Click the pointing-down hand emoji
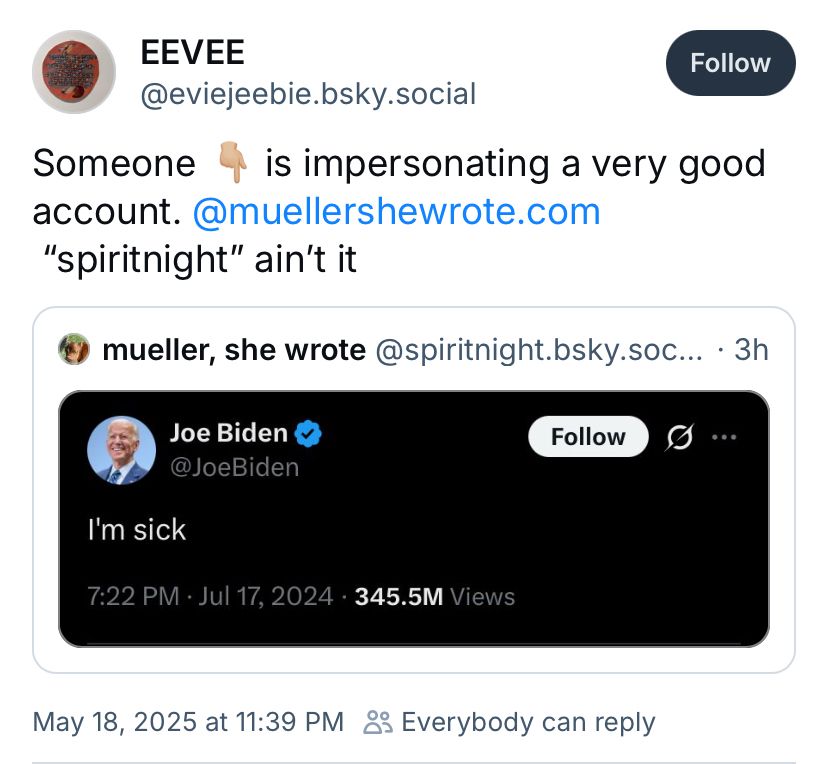Viewport: 828px width, 764px height. point(231,164)
